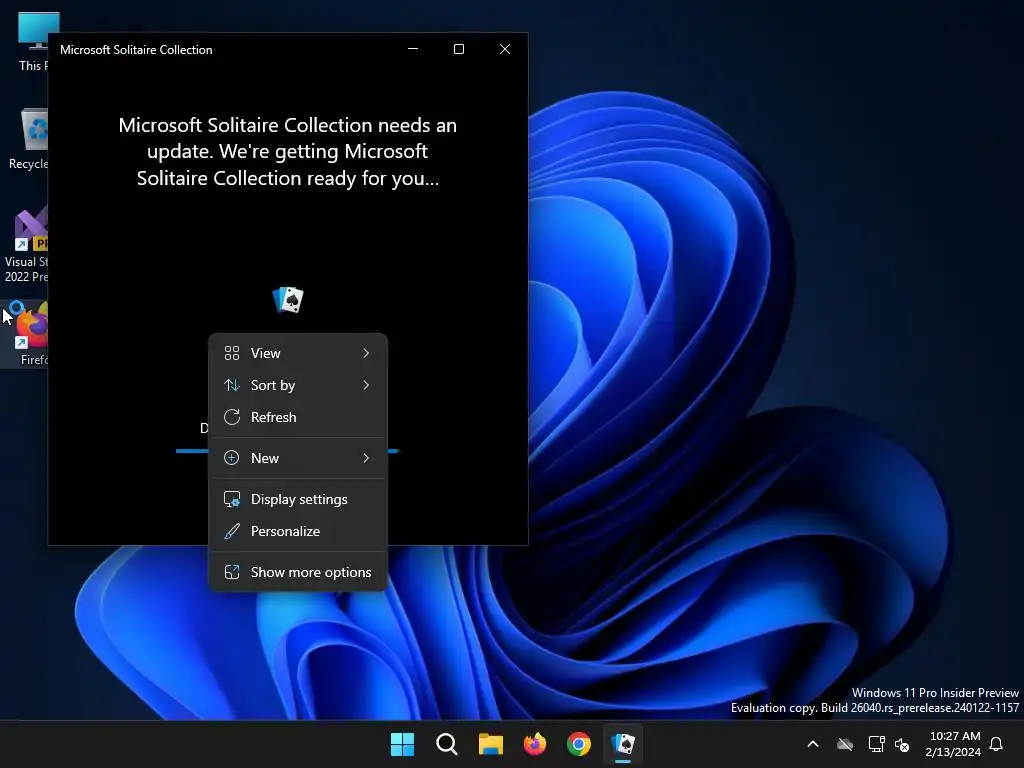Viewport: 1024px width, 768px height.
Task: Click the Personalize paintbrush icon
Action: pos(232,532)
